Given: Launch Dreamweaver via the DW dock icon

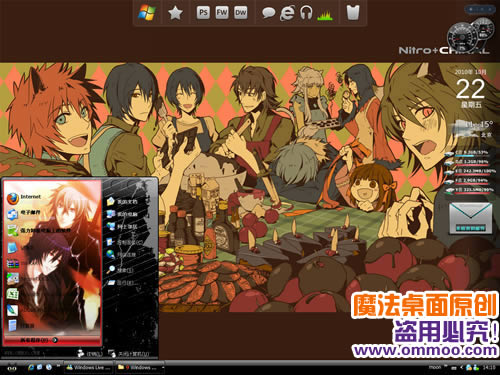Looking at the screenshot, I should [x=241, y=13].
